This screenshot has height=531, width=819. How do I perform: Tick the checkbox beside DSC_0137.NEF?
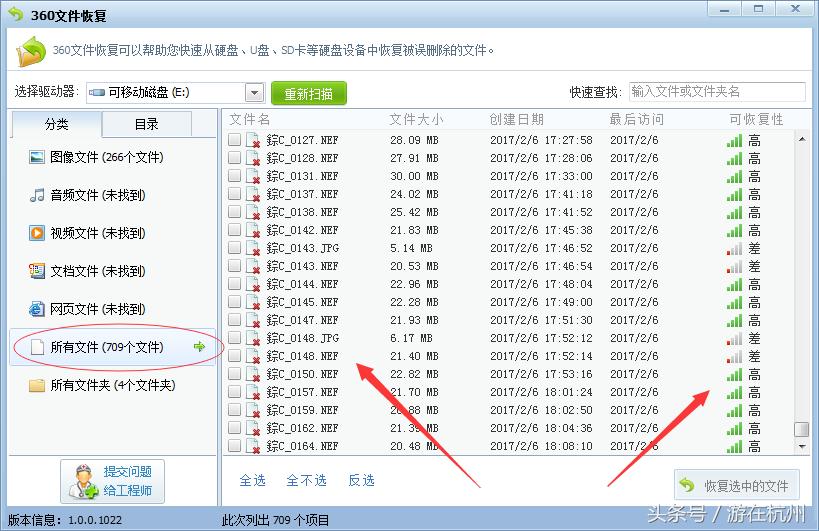coord(235,193)
